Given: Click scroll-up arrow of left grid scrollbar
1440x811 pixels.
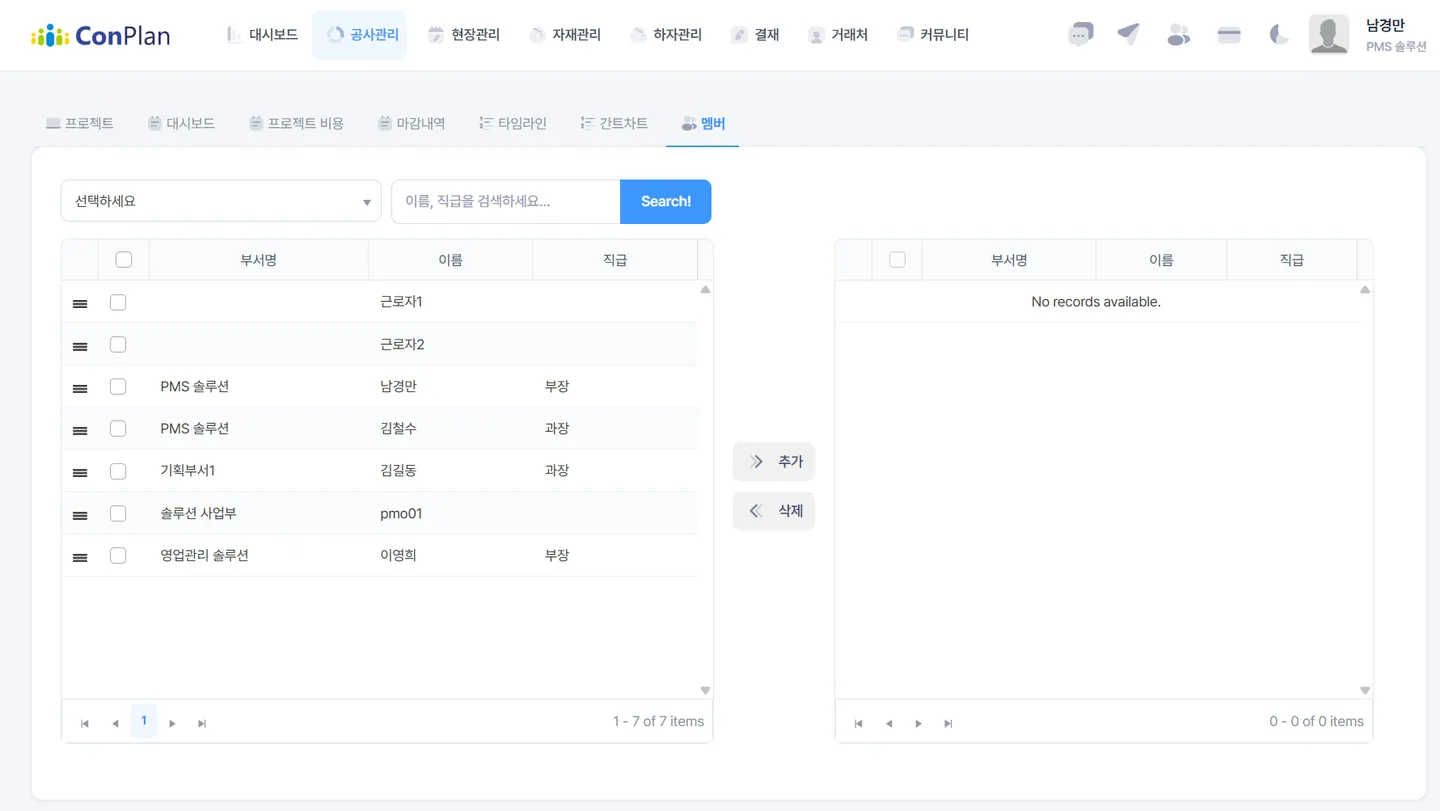Looking at the screenshot, I should (705, 289).
